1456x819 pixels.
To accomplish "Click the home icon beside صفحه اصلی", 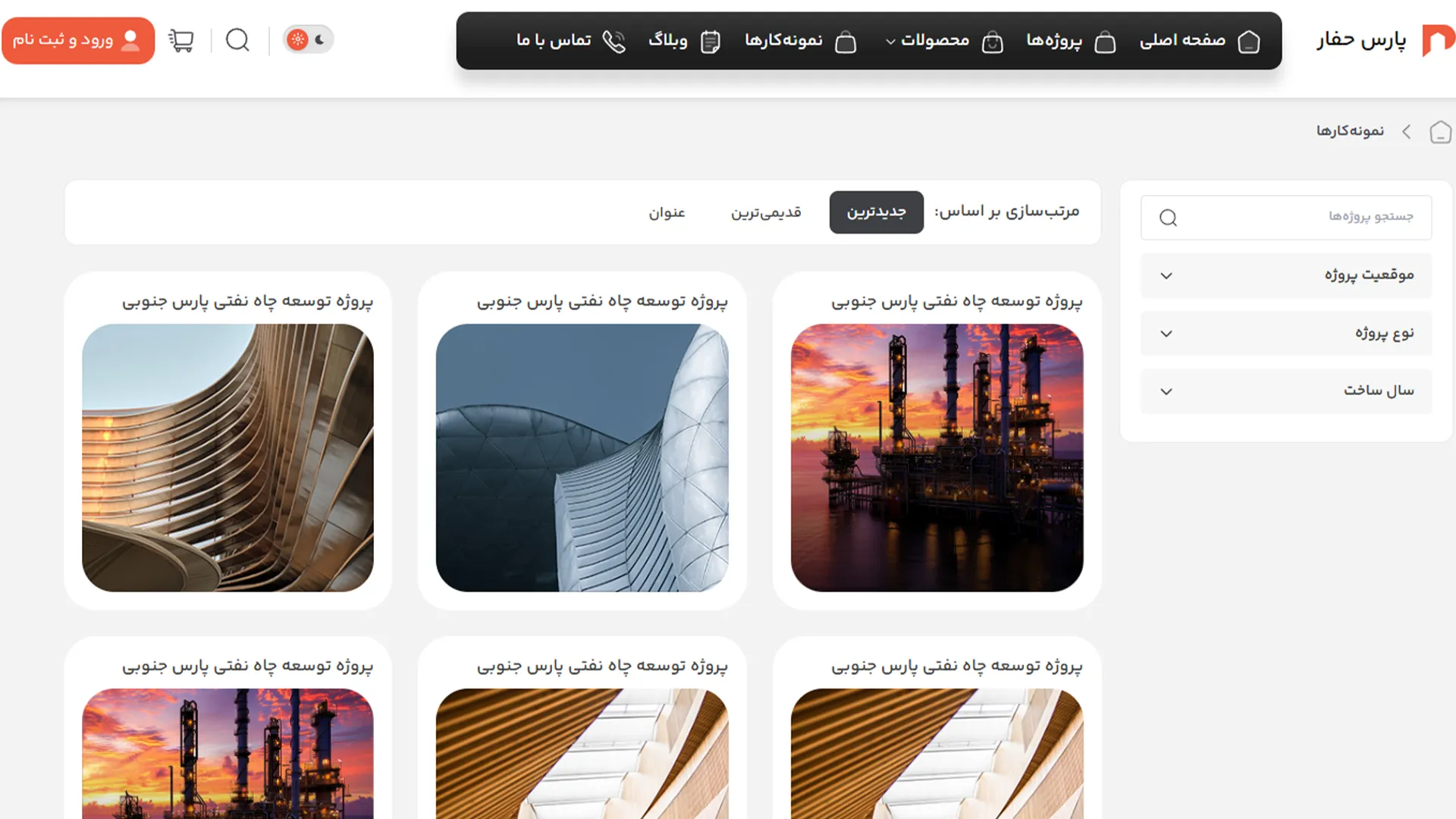I will pos(1248,41).
